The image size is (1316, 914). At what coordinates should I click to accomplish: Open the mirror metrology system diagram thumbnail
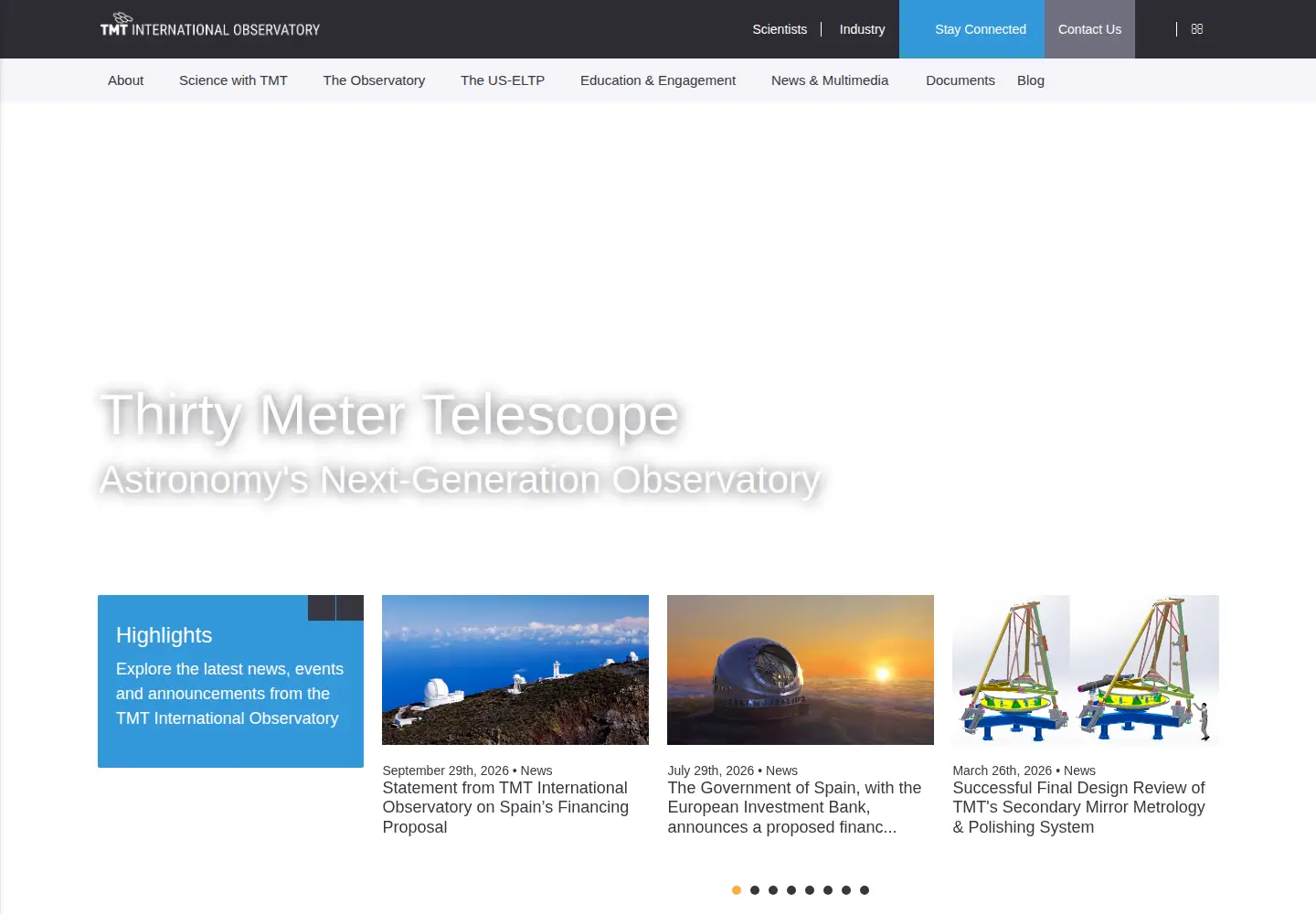[1086, 670]
